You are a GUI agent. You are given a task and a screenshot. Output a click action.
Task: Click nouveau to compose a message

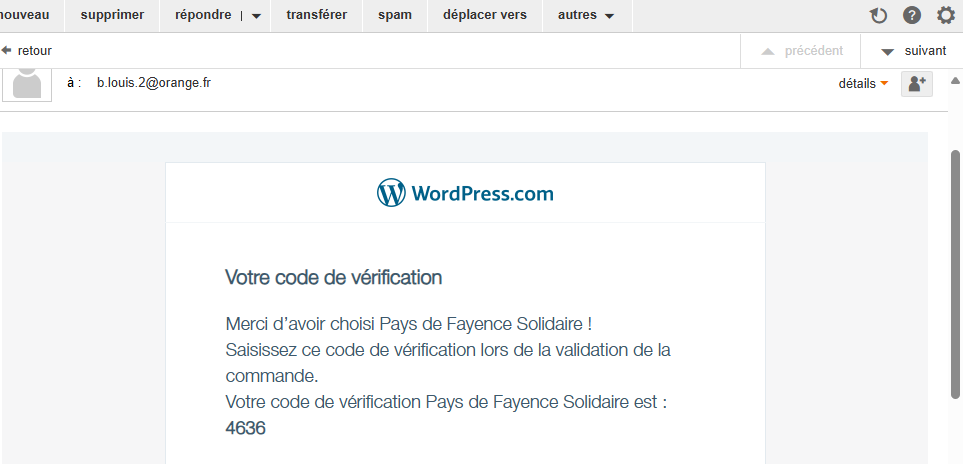(x=25, y=15)
